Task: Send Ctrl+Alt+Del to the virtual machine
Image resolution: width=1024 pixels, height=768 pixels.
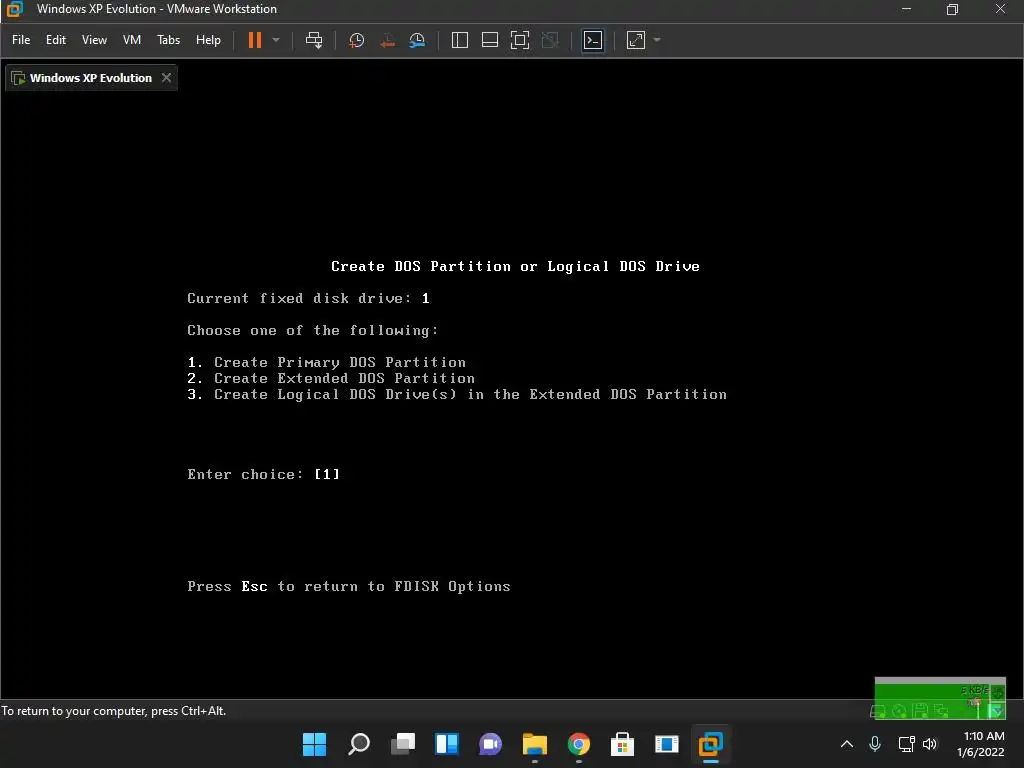Action: tap(314, 40)
